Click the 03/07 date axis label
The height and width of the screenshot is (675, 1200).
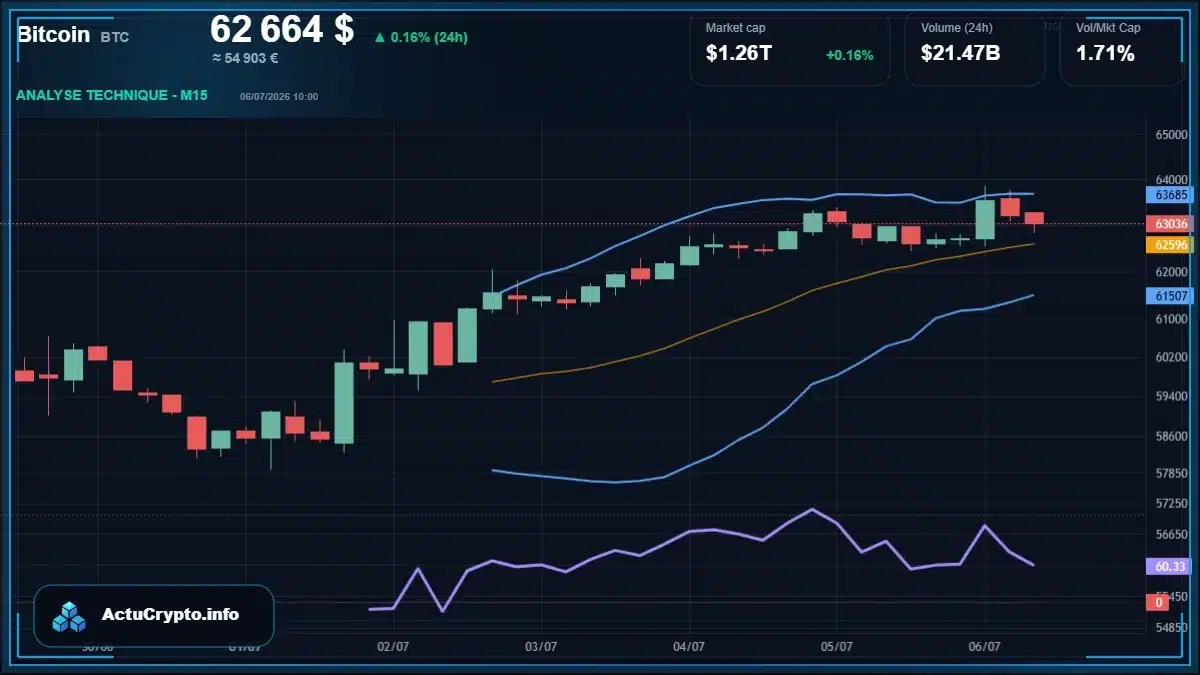point(541,647)
